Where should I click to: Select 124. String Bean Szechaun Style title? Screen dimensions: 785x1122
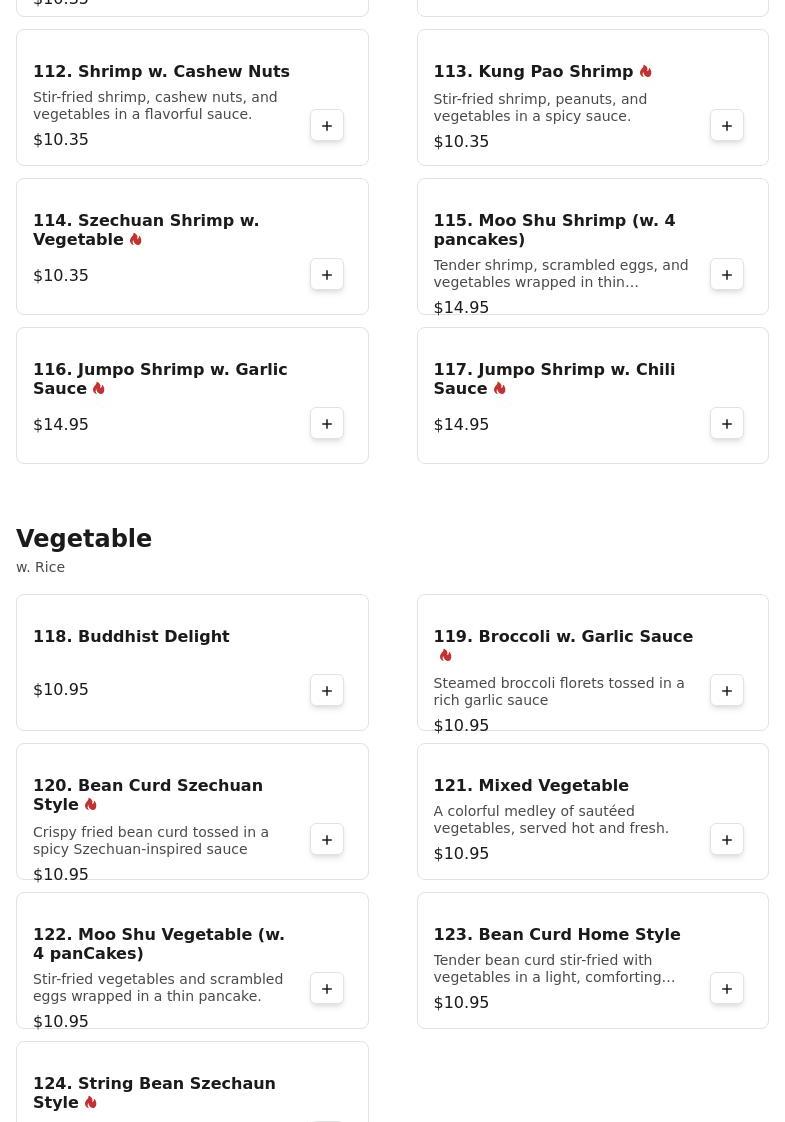(154, 1092)
